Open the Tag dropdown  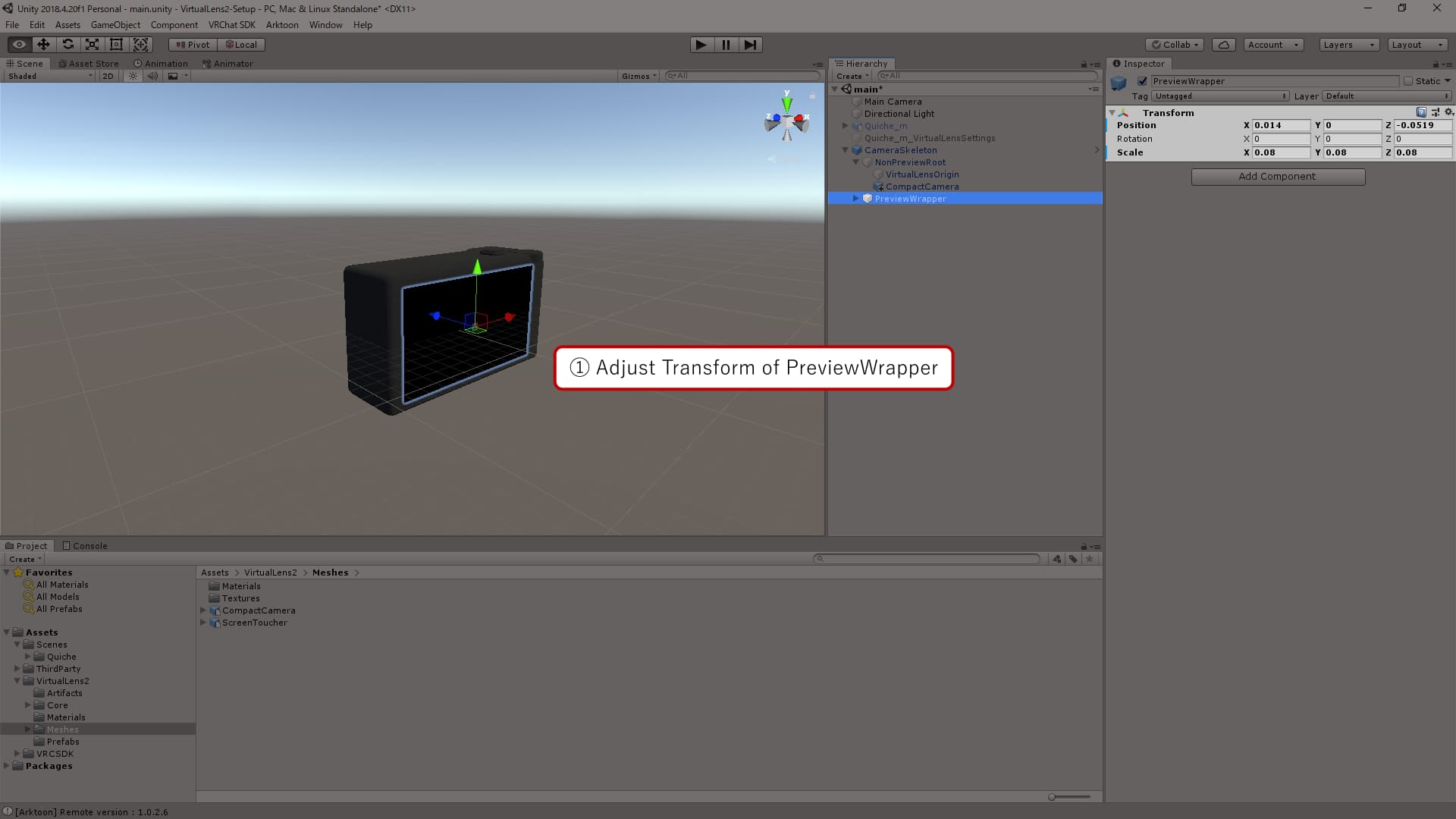[x=1220, y=96]
